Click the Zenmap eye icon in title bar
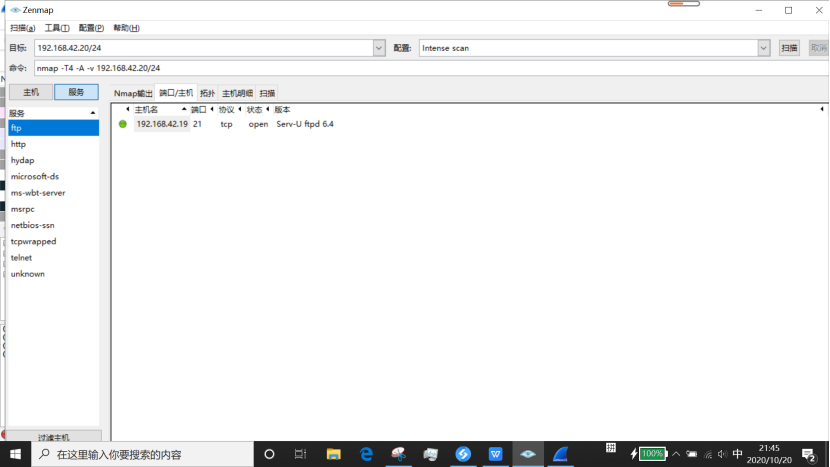Viewport: 830px width, 467px height. coord(15,10)
